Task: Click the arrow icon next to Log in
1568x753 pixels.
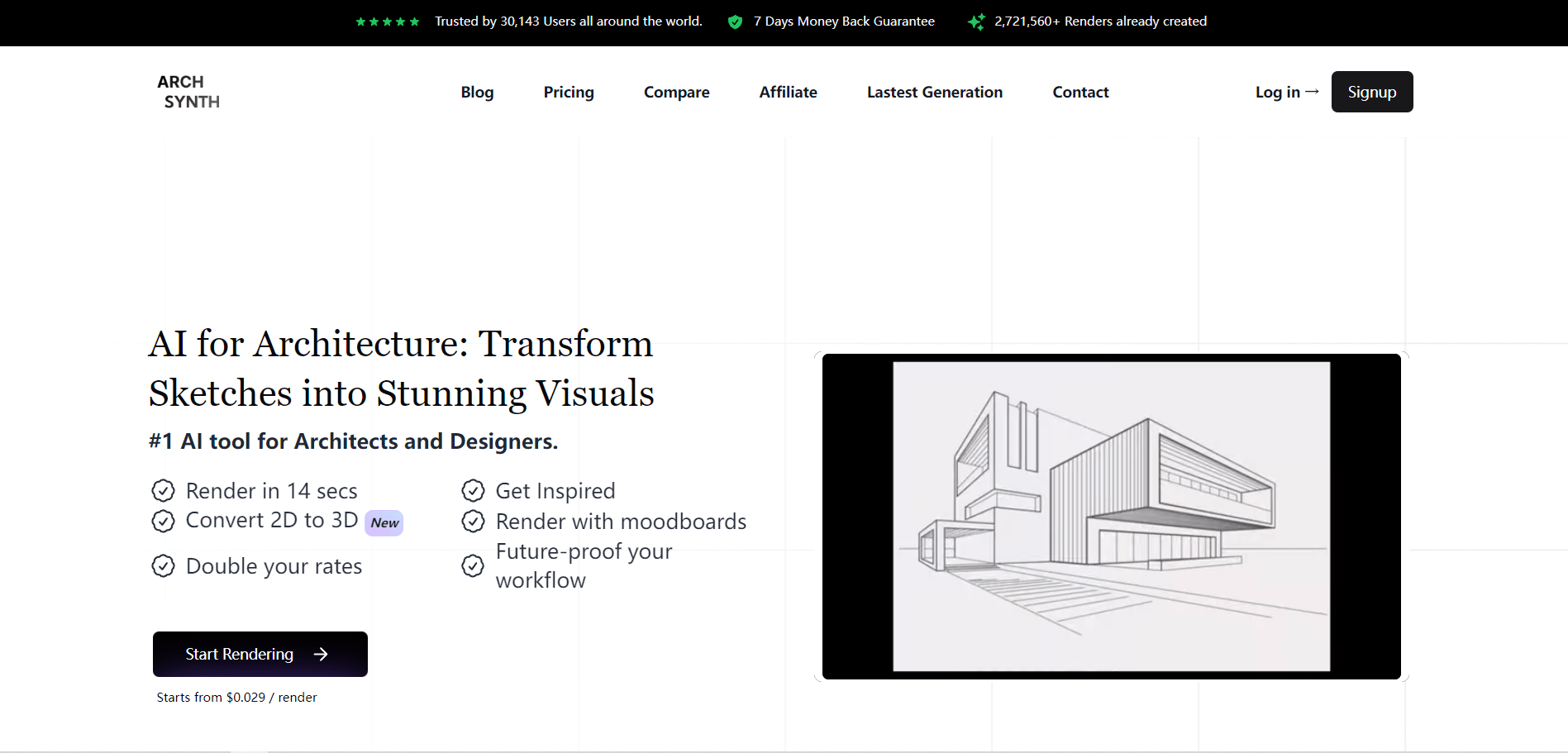Action: click(x=1312, y=92)
